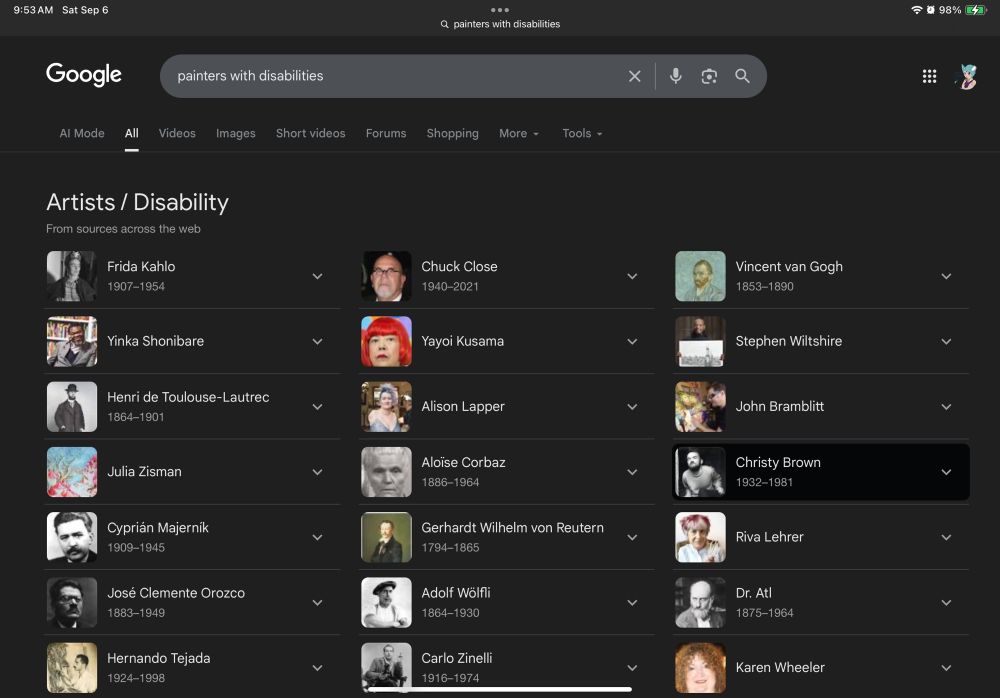Expand the Yayoi Kusama chevron
Screen dimensions: 1000x698
632,341
